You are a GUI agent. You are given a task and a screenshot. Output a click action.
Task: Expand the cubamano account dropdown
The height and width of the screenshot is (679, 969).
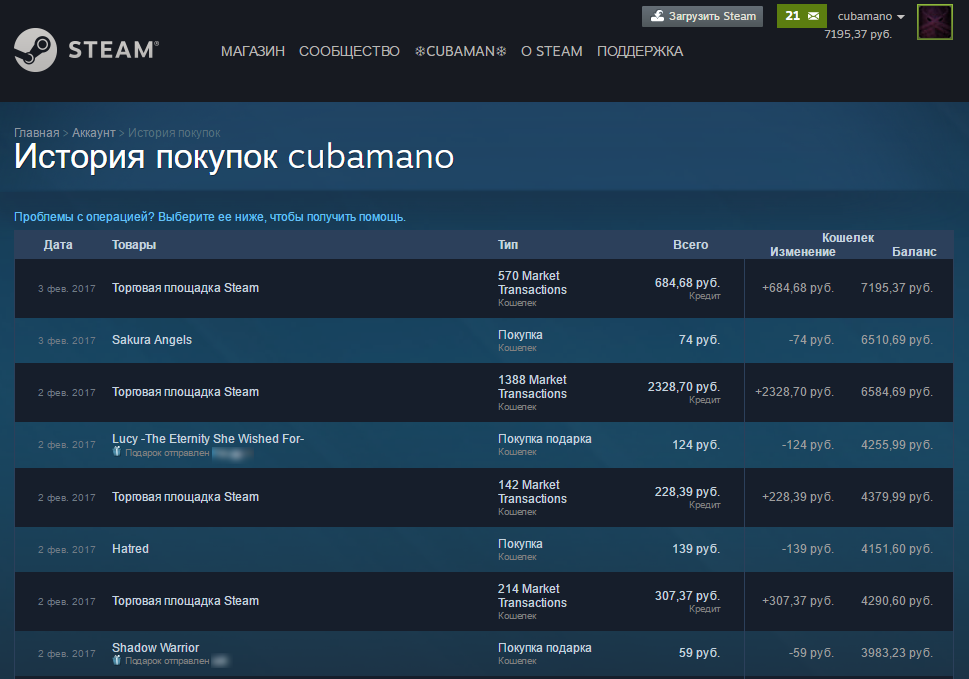tap(871, 16)
